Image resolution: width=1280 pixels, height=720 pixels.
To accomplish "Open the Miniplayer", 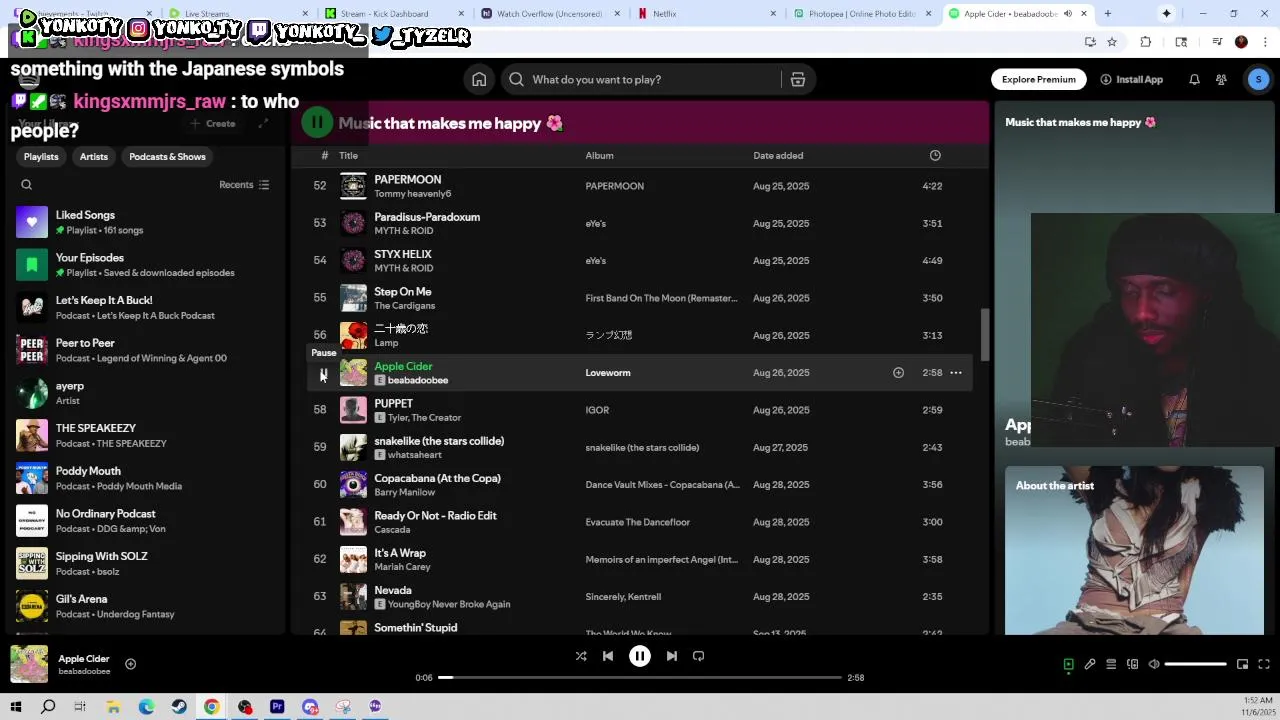I will coord(1242,664).
